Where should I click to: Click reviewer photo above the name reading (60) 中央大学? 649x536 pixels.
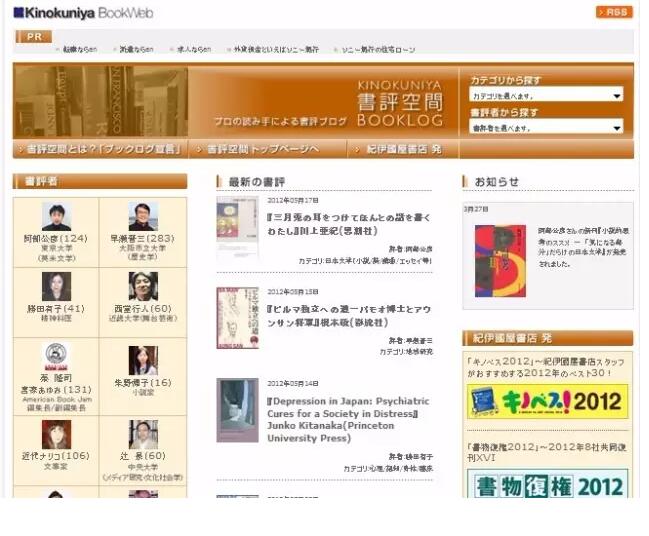pos(143,435)
